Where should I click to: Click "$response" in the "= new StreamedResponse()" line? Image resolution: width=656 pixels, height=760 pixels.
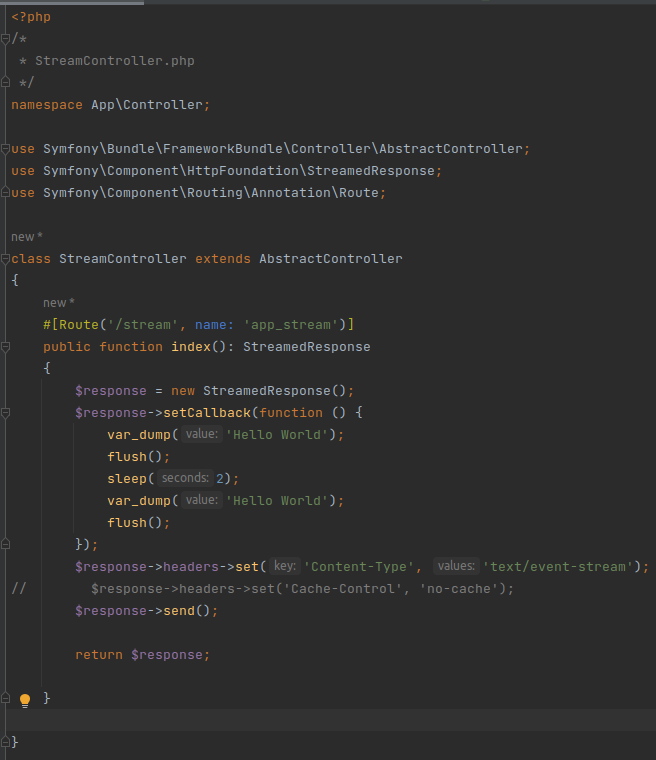(111, 391)
